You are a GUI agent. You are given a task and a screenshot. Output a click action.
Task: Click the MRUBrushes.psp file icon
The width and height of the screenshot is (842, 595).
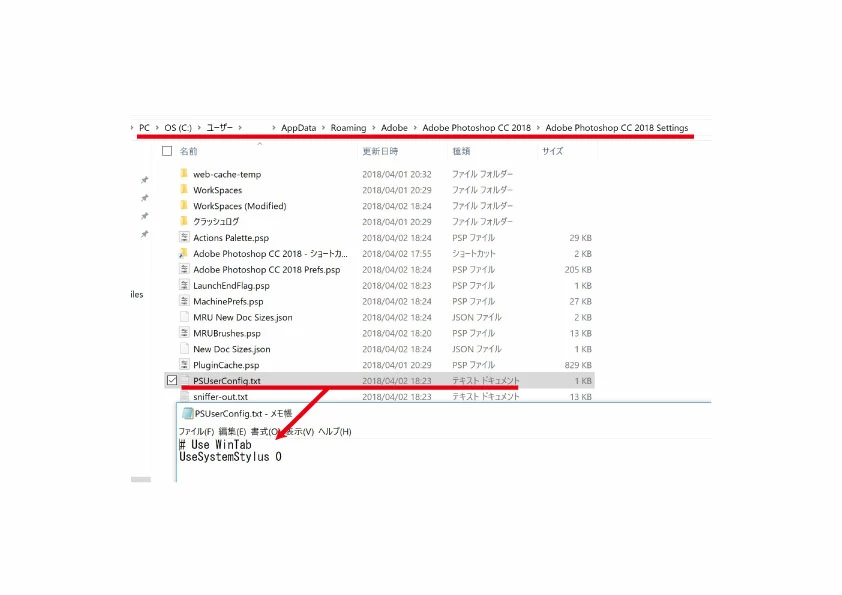[x=184, y=332]
